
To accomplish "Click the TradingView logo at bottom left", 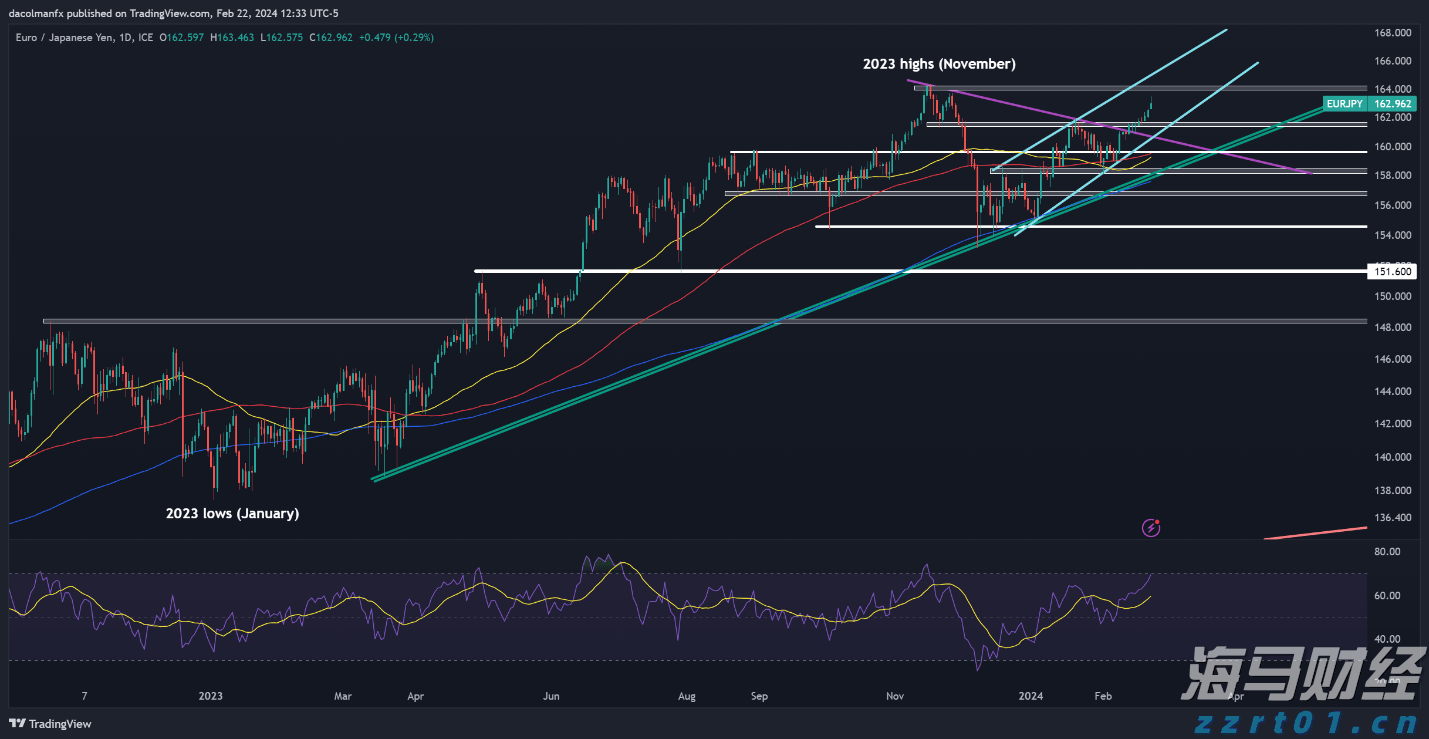I will point(50,724).
